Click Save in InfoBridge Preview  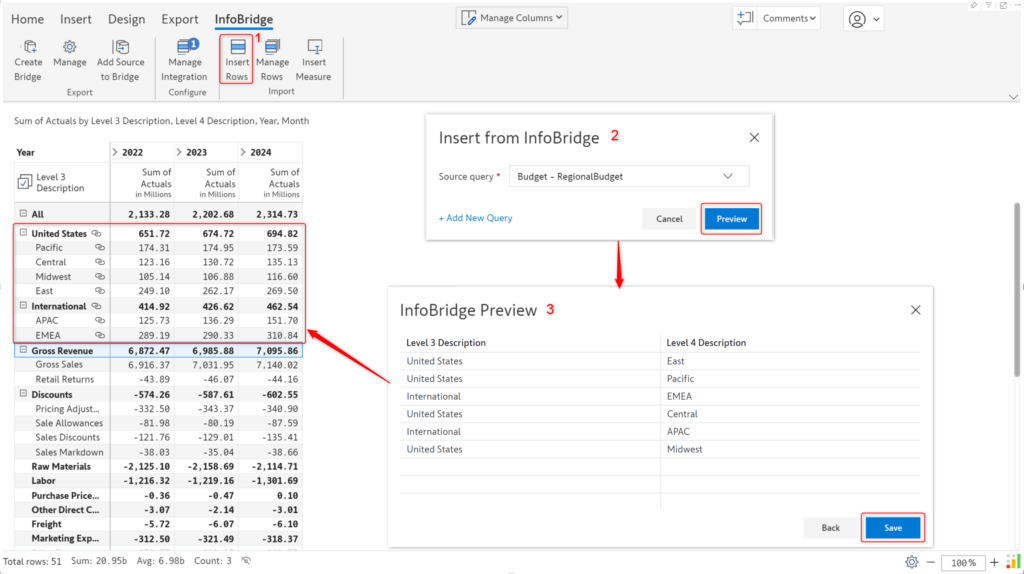pos(893,528)
